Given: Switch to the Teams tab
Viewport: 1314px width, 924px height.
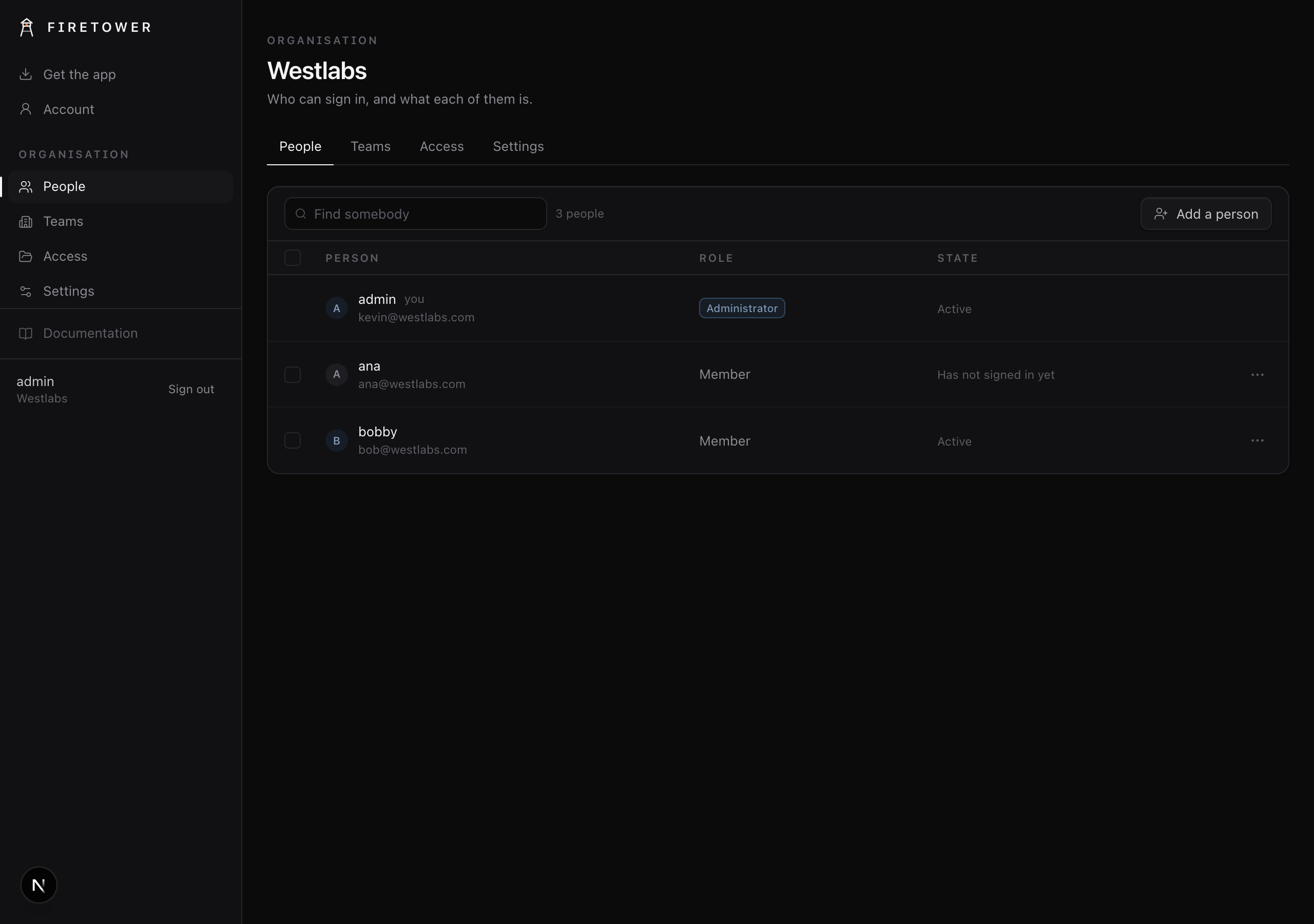Looking at the screenshot, I should (370, 147).
